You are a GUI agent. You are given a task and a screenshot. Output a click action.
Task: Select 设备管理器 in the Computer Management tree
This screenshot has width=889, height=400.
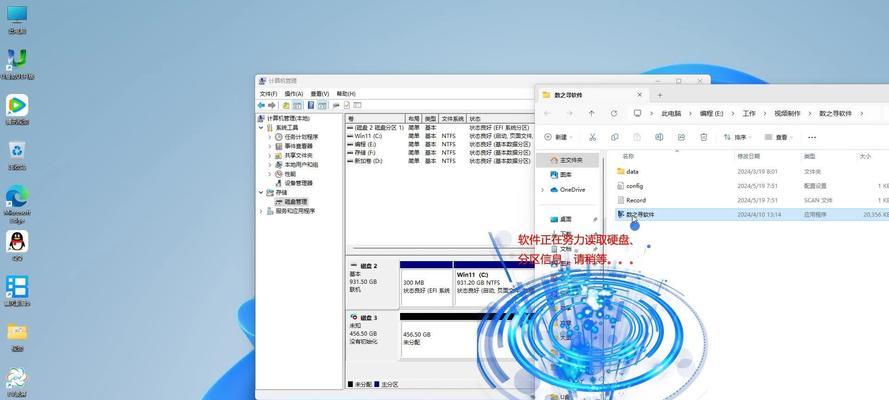coord(294,183)
